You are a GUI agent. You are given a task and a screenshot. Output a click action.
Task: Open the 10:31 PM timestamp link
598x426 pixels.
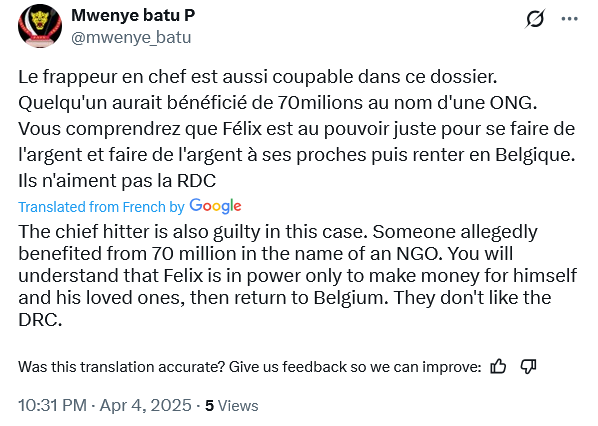[52, 405]
